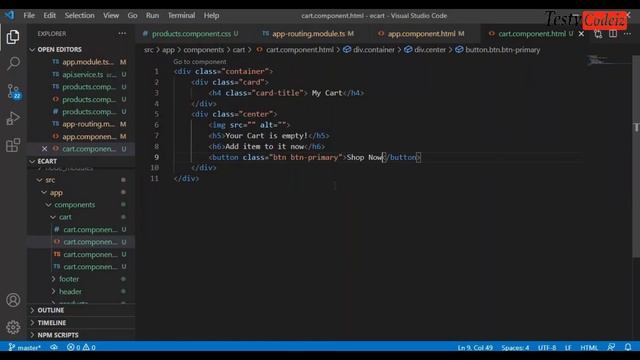Open the Run menu
The width and height of the screenshot is (640, 360).
pyautogui.click(x=152, y=16)
